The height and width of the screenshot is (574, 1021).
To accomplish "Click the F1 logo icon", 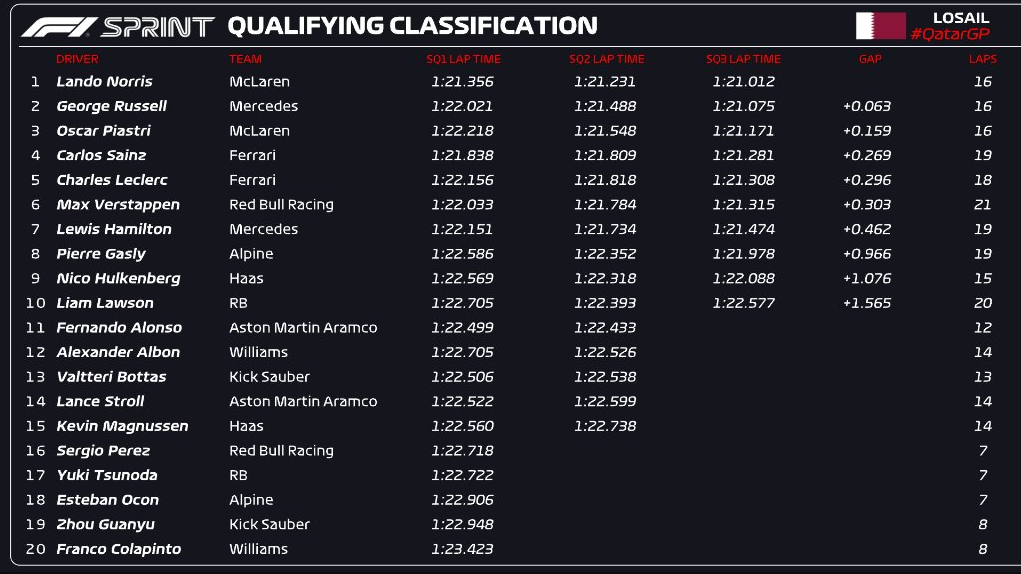I will (59, 27).
